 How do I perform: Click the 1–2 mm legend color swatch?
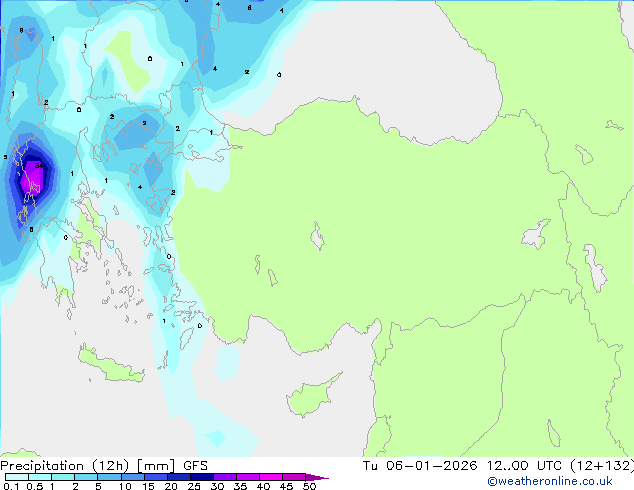tap(63, 477)
